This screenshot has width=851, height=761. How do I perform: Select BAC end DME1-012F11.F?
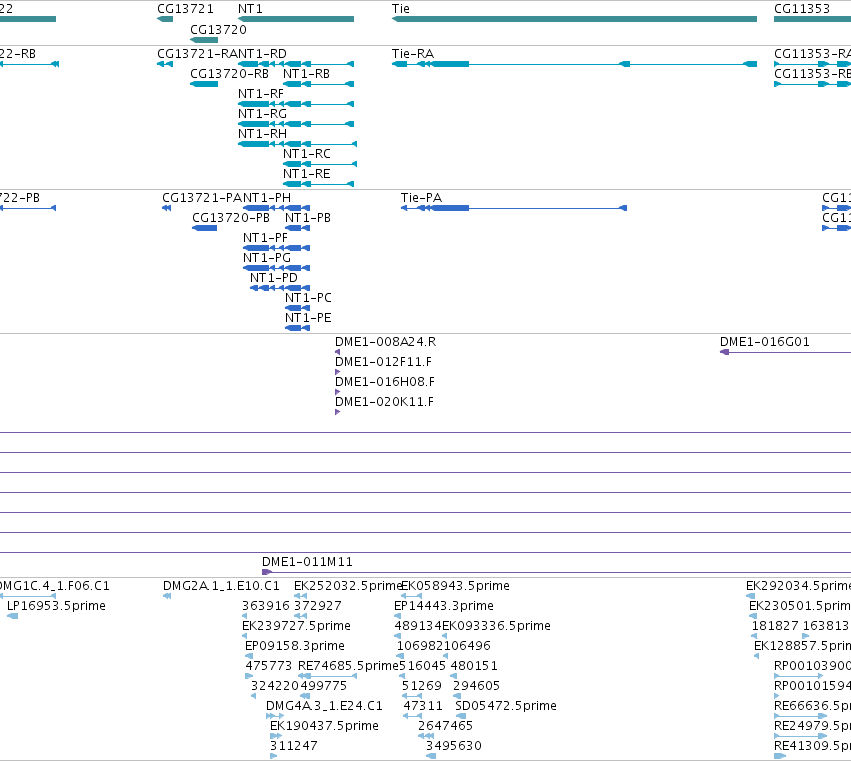338,372
